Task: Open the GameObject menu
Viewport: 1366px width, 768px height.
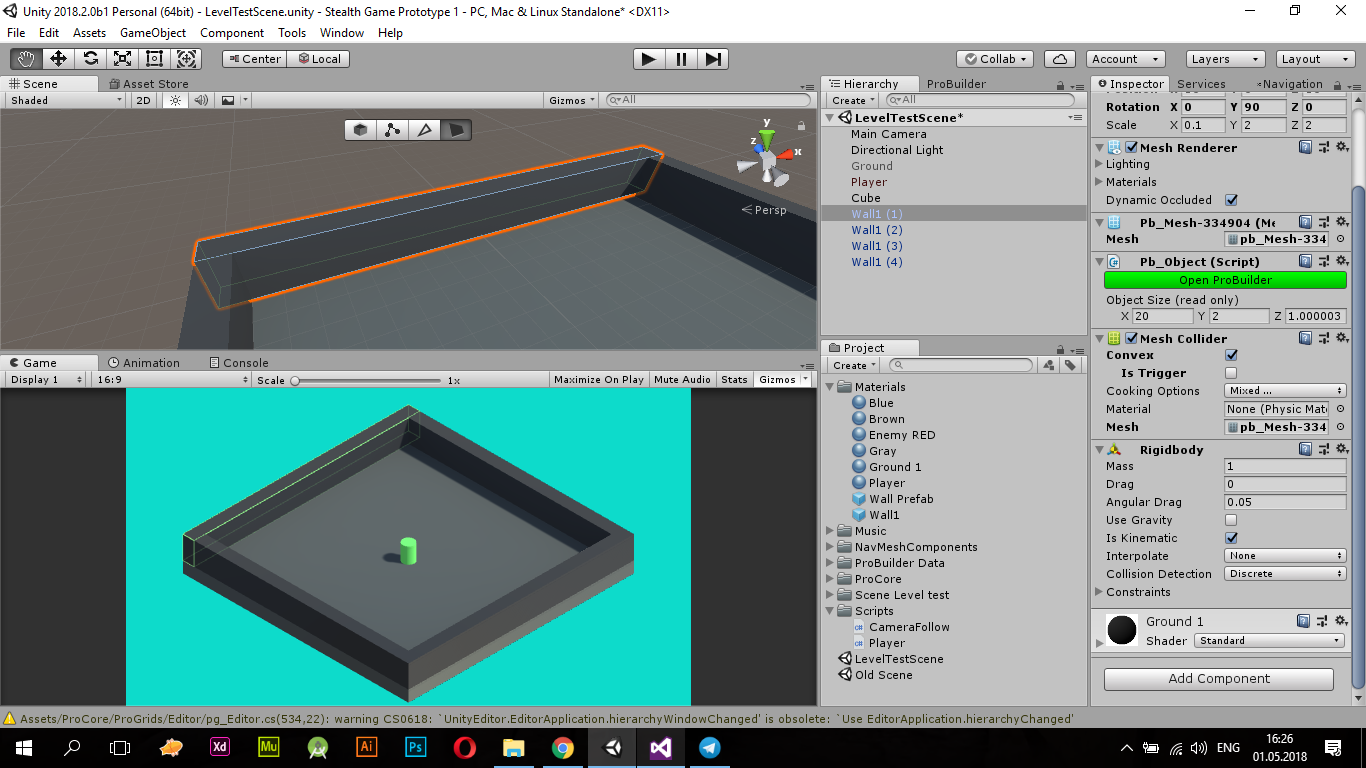Action: pos(153,33)
